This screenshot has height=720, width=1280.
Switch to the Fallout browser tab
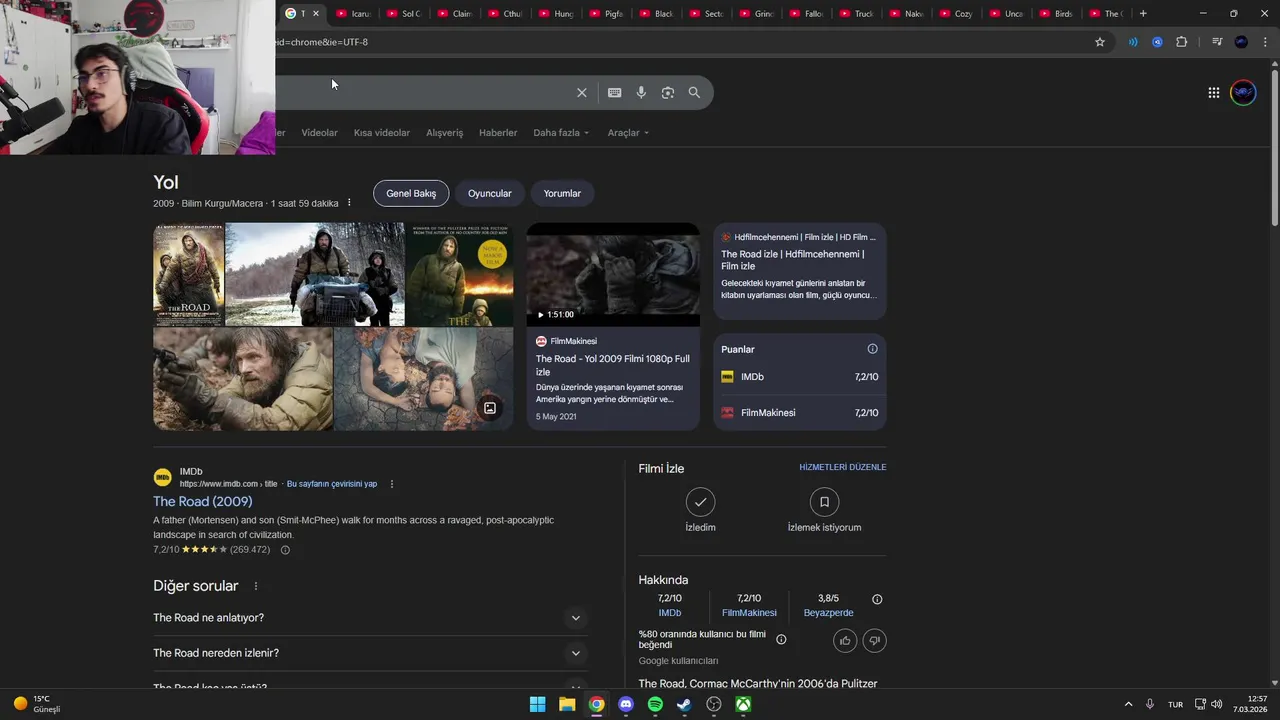808,13
